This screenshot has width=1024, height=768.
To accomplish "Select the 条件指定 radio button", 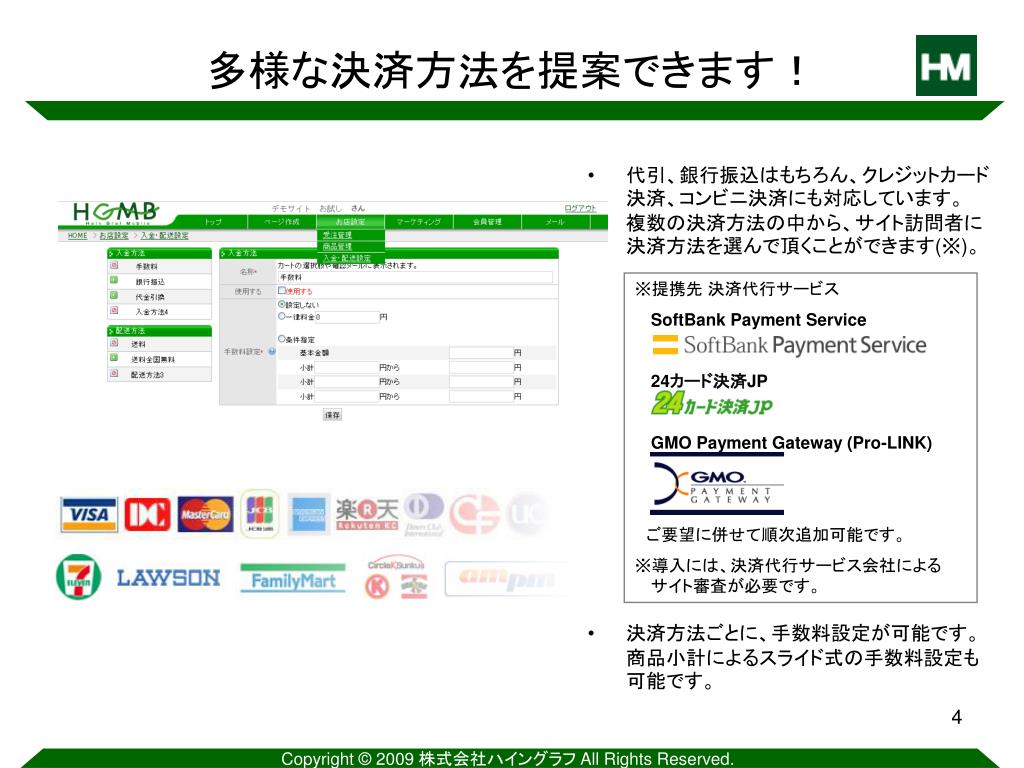I will pos(282,339).
